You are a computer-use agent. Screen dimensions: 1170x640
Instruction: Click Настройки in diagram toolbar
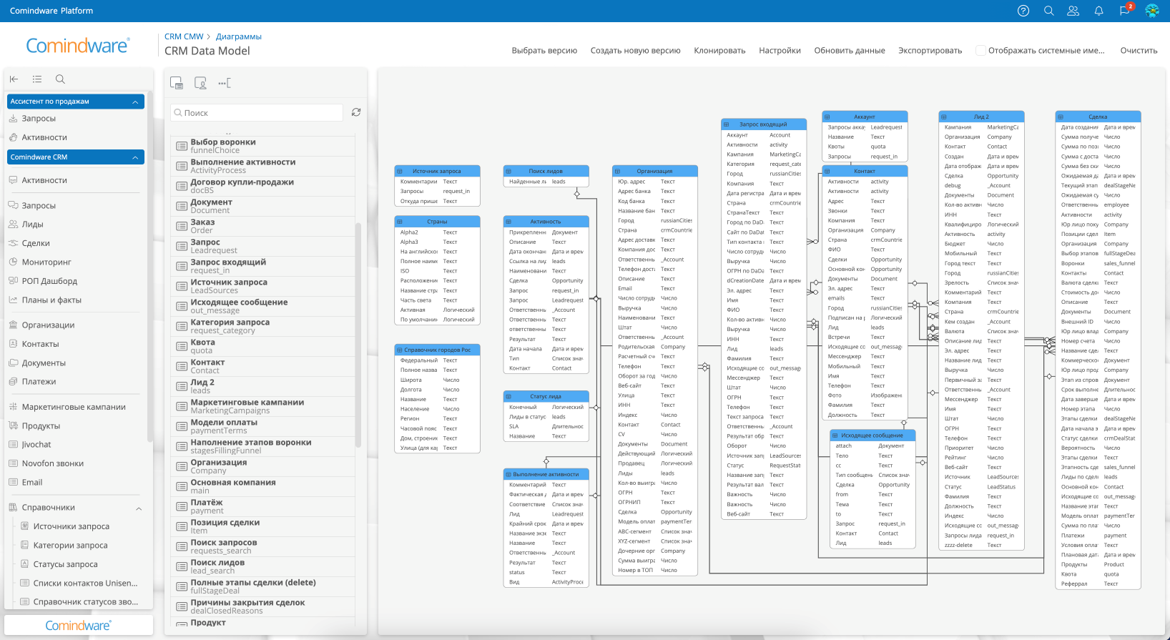pyautogui.click(x=780, y=51)
